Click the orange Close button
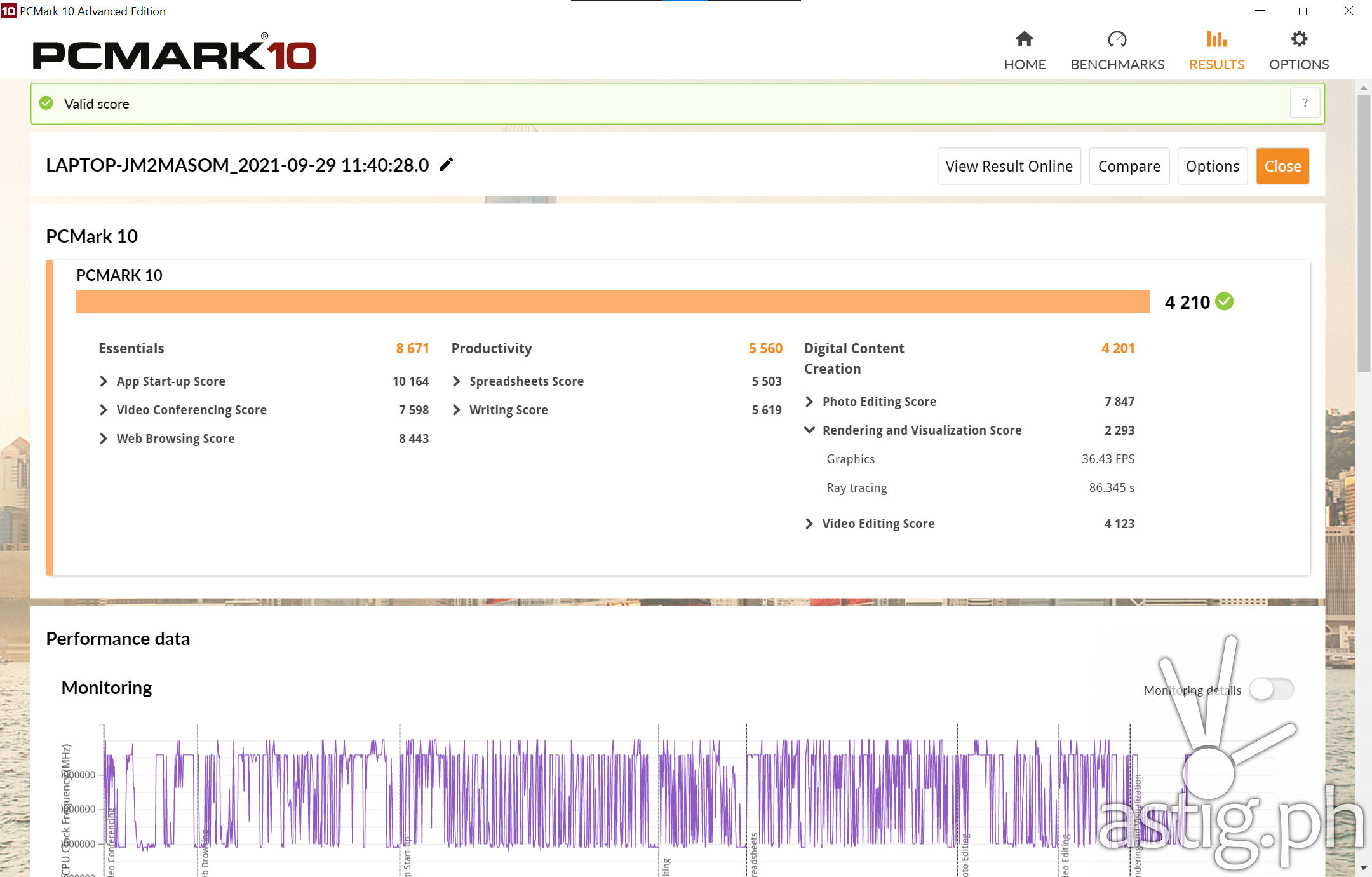This screenshot has width=1372, height=877. 1282,166
